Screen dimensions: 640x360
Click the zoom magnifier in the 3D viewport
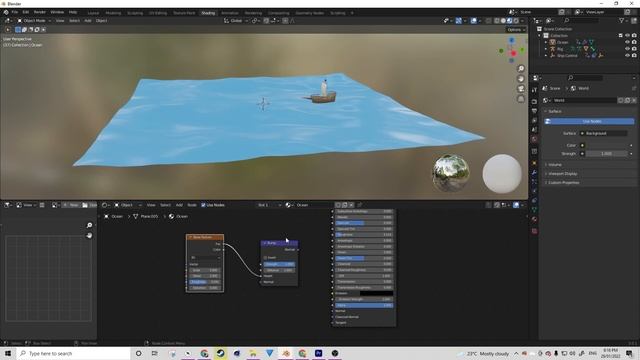click(x=521, y=69)
